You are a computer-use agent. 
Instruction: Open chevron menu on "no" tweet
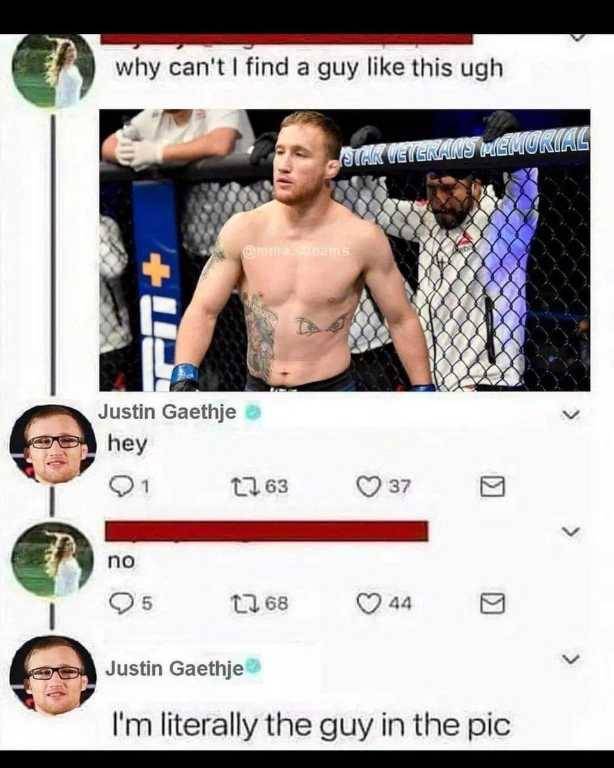coord(570,531)
